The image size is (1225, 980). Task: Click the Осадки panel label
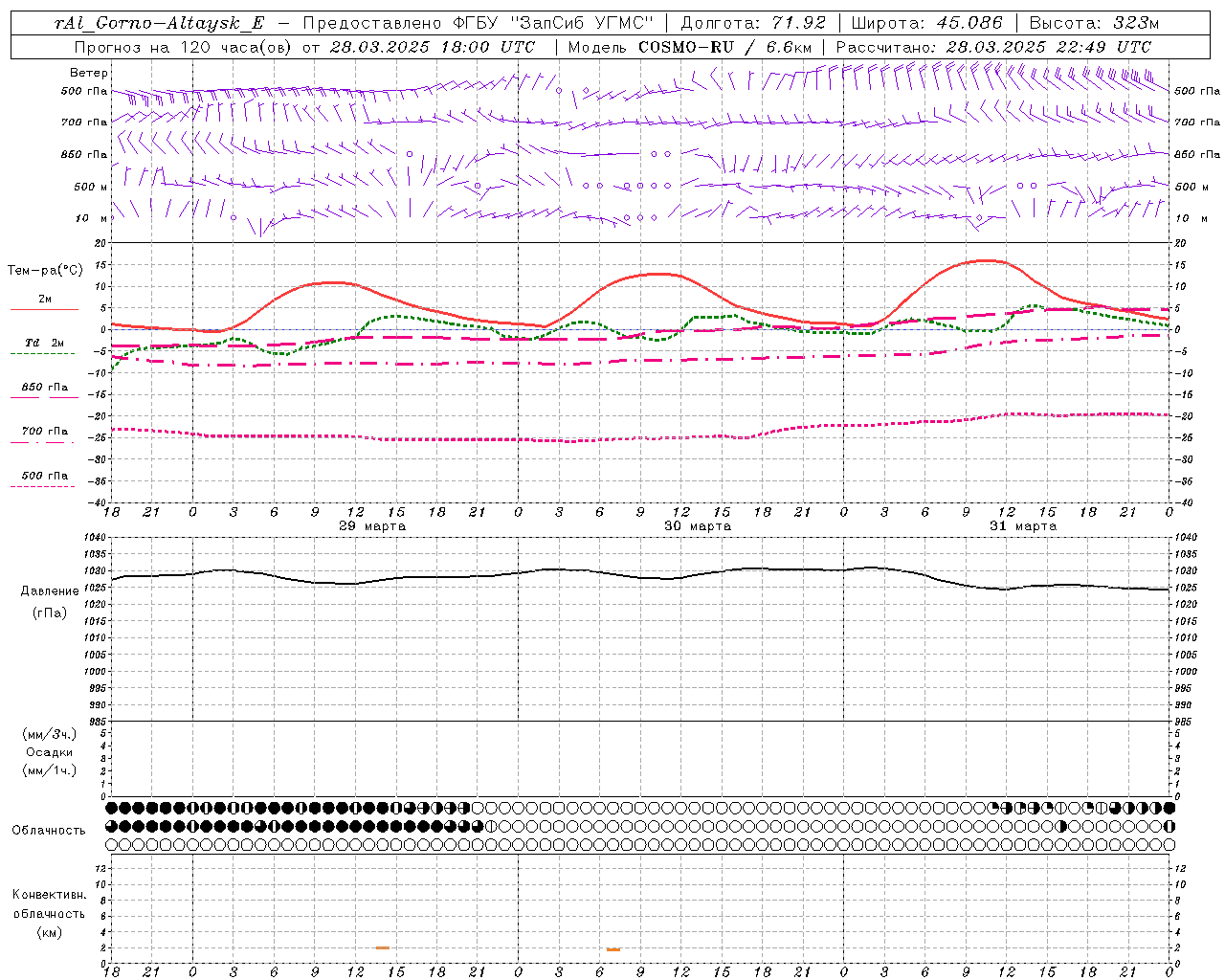(x=50, y=752)
